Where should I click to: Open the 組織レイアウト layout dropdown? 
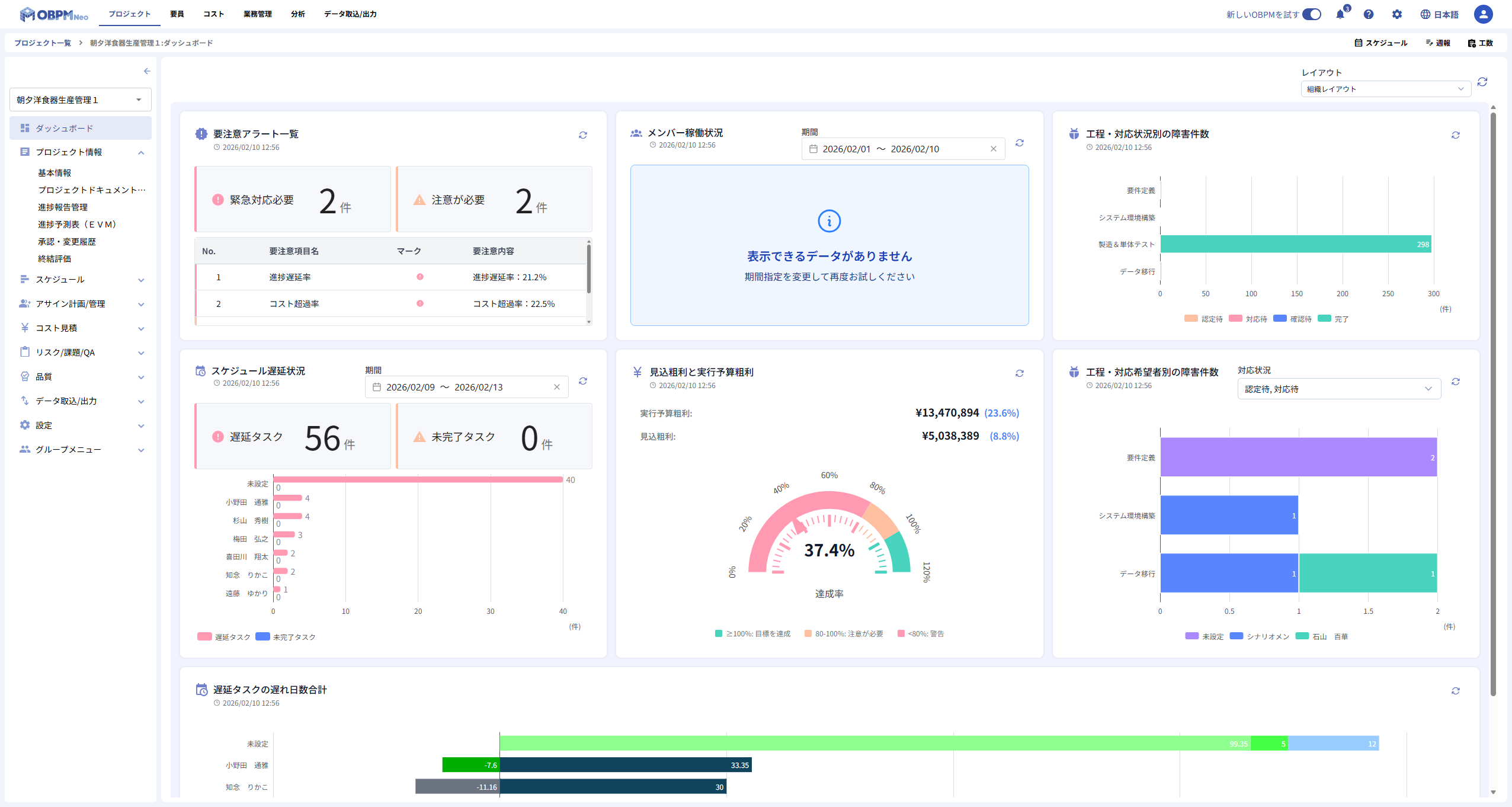click(1385, 89)
